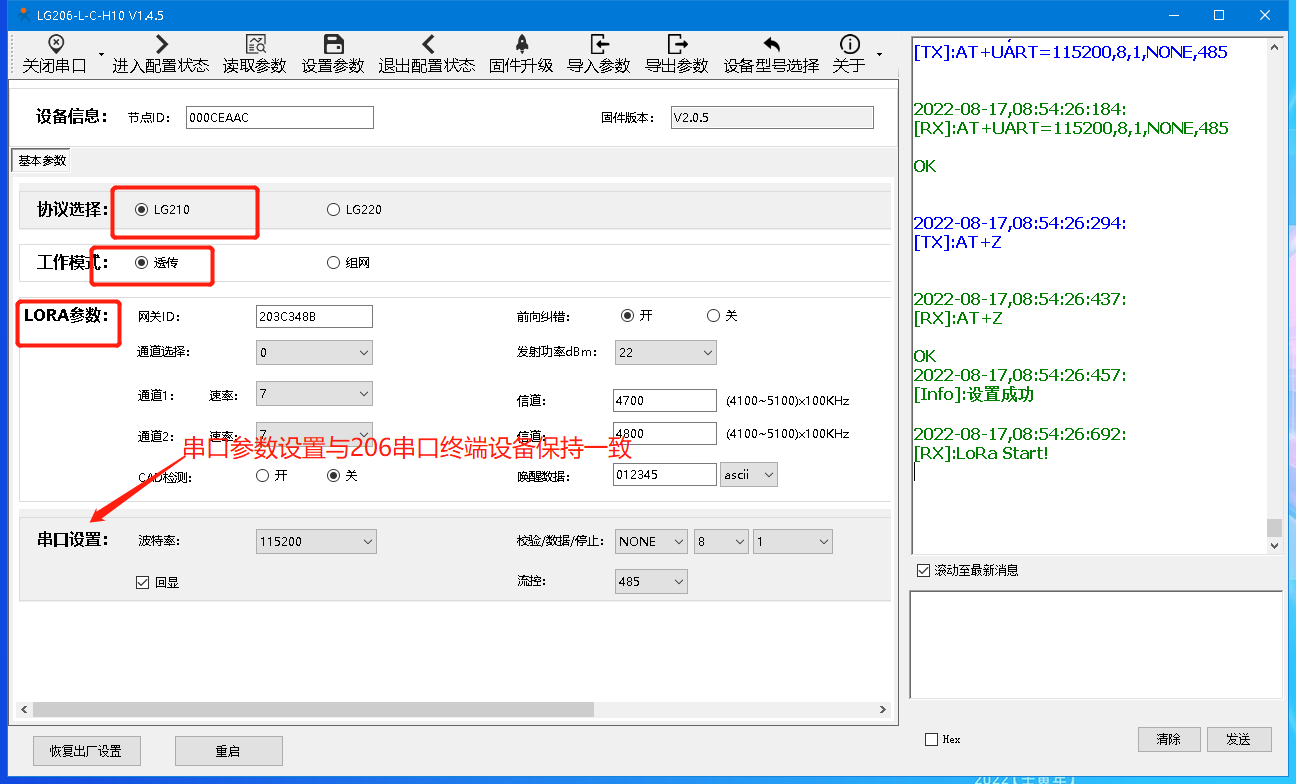Expand the 流控 dropdown showing 485

[651, 581]
